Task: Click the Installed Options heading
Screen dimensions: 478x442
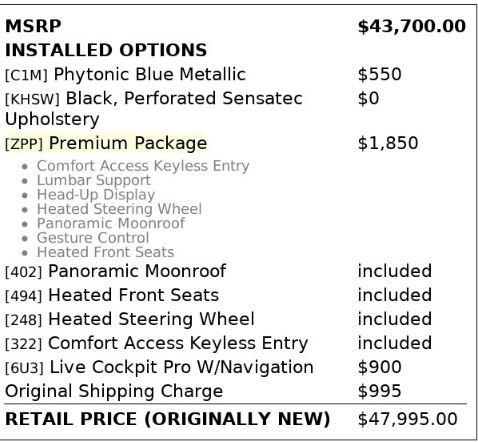Action: [106, 50]
